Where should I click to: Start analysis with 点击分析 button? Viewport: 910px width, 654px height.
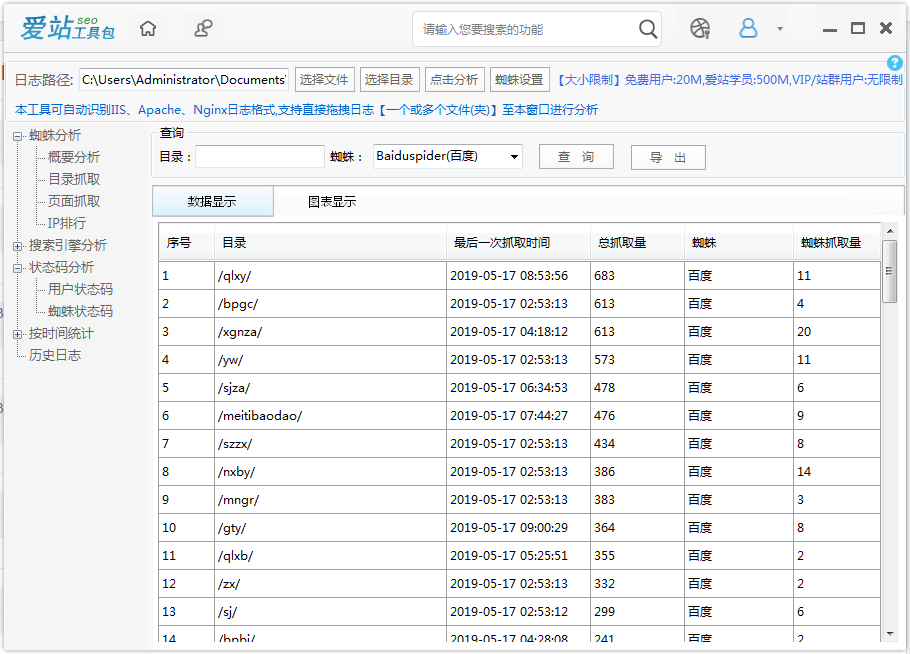click(454, 80)
